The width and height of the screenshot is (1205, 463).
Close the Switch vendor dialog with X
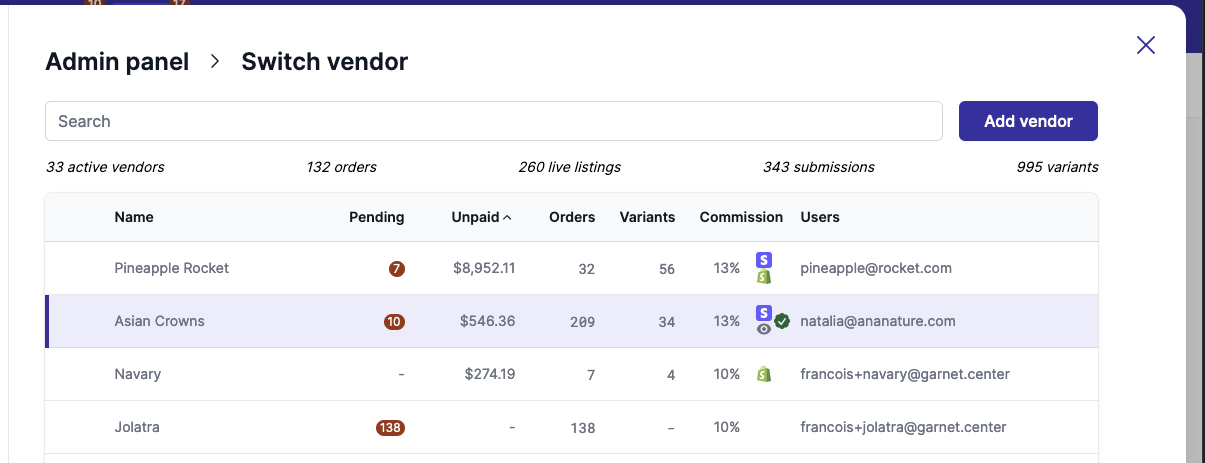click(x=1146, y=45)
